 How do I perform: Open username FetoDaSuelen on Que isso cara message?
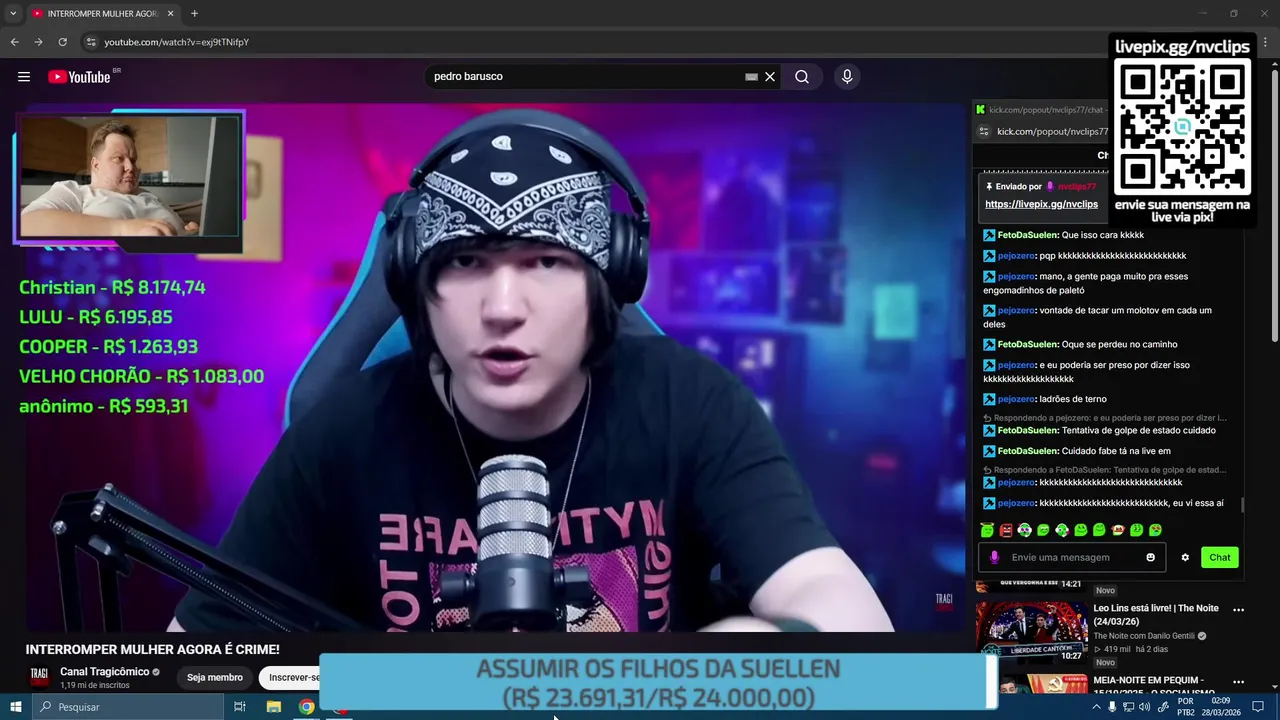[x=1028, y=235]
